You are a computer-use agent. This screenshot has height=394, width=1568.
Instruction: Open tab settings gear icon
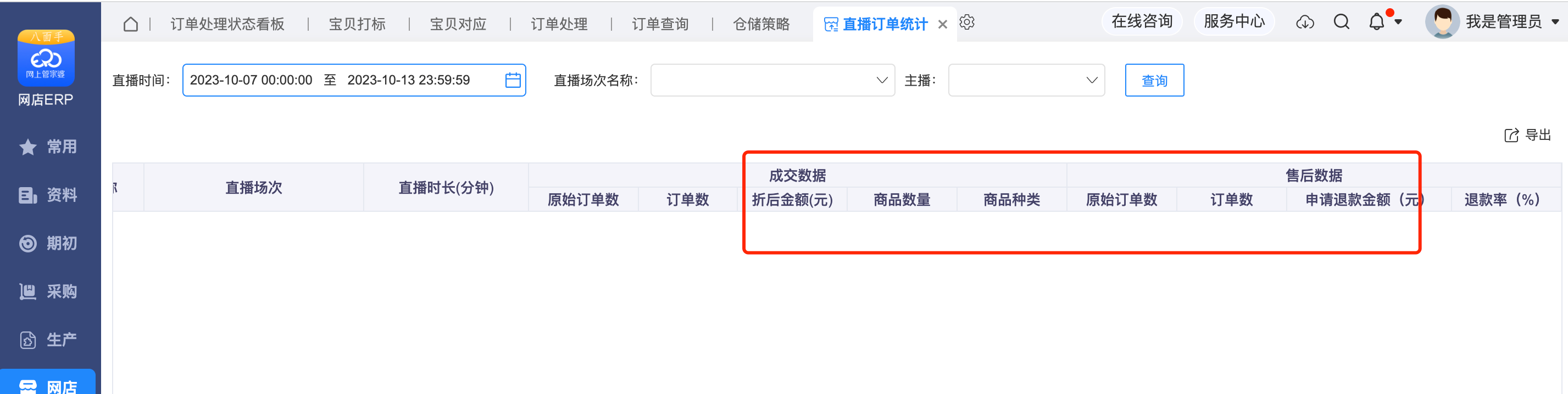[x=966, y=22]
